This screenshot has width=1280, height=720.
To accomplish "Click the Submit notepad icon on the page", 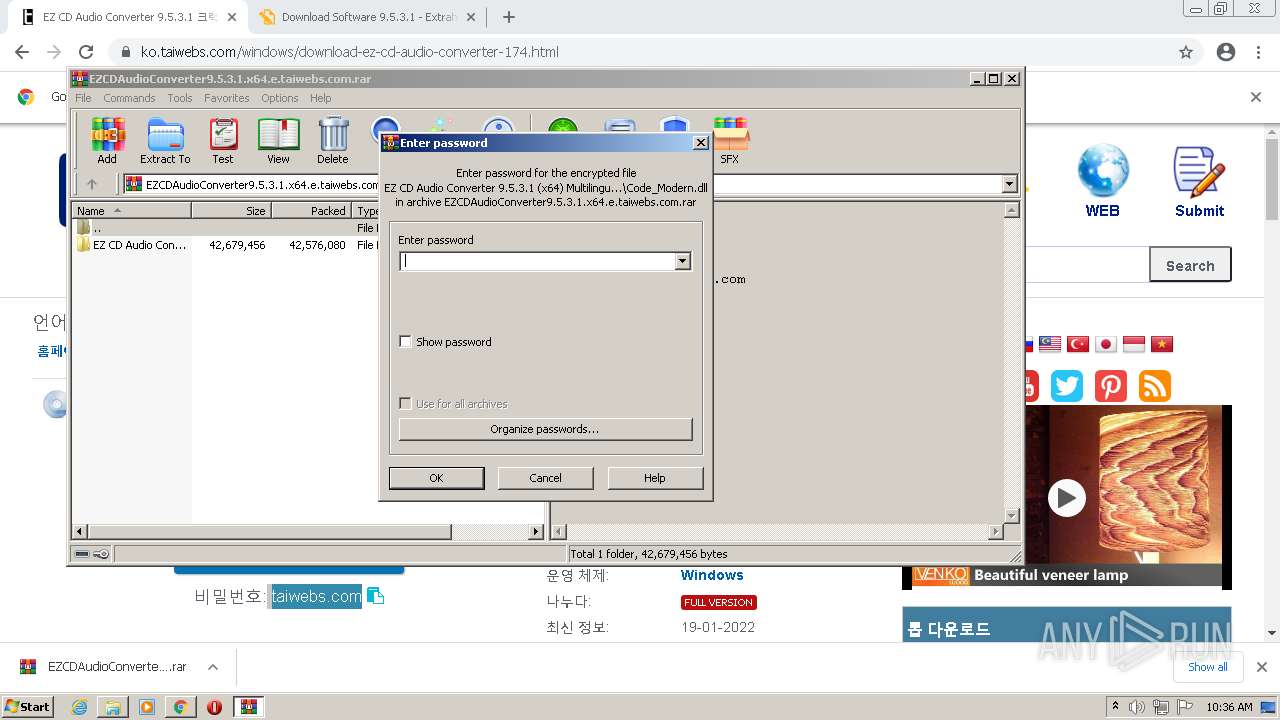I will (1199, 181).
